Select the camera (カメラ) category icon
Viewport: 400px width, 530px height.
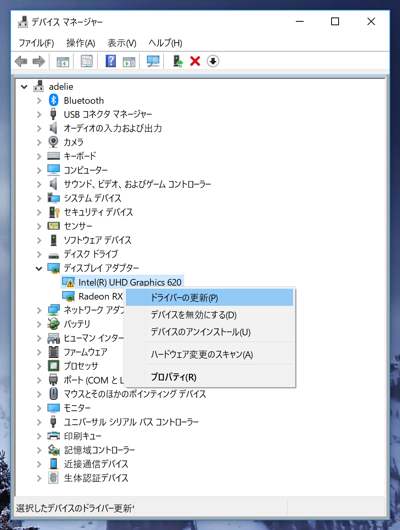click(53, 142)
